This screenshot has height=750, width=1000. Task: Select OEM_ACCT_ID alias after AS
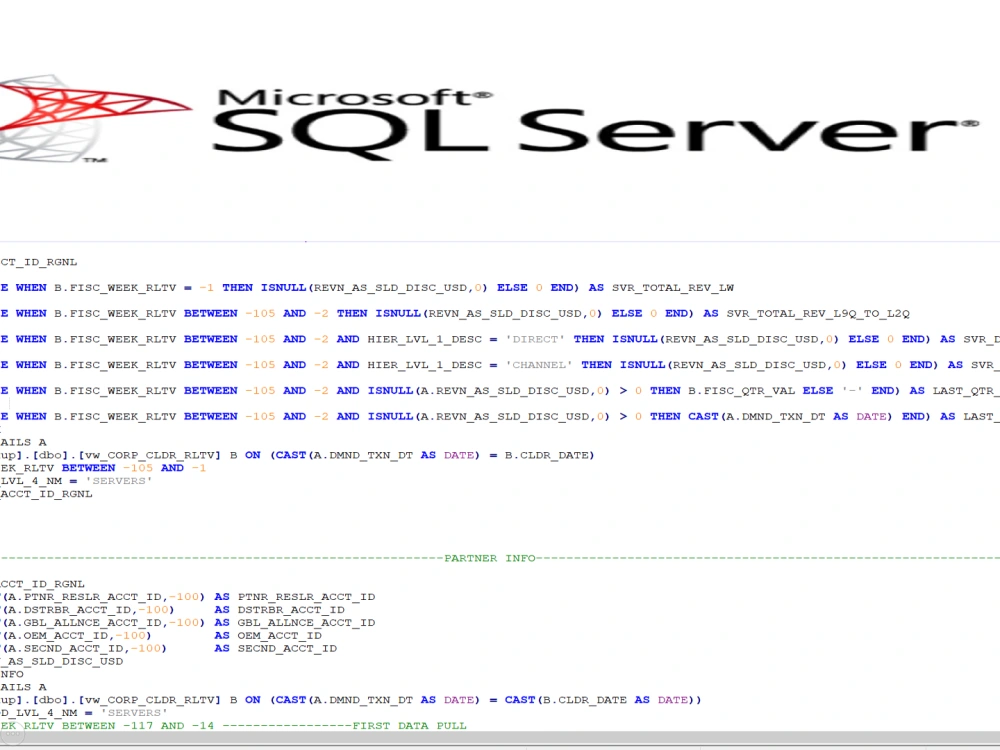pyautogui.click(x=280, y=635)
